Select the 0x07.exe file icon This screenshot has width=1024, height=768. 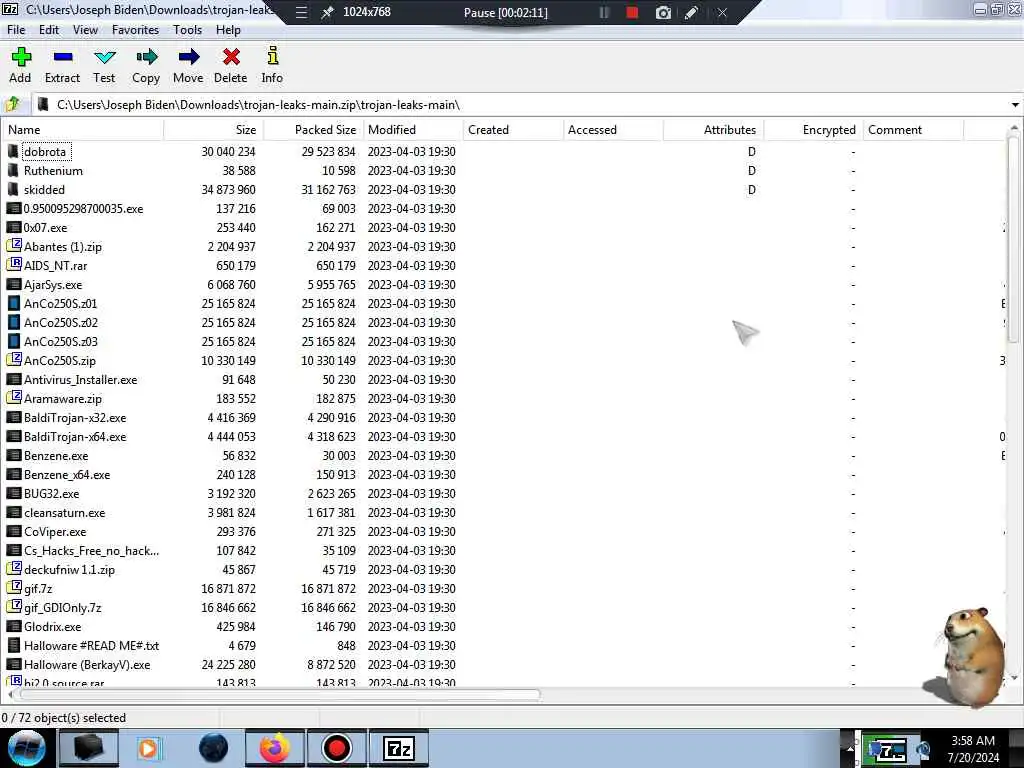click(14, 227)
